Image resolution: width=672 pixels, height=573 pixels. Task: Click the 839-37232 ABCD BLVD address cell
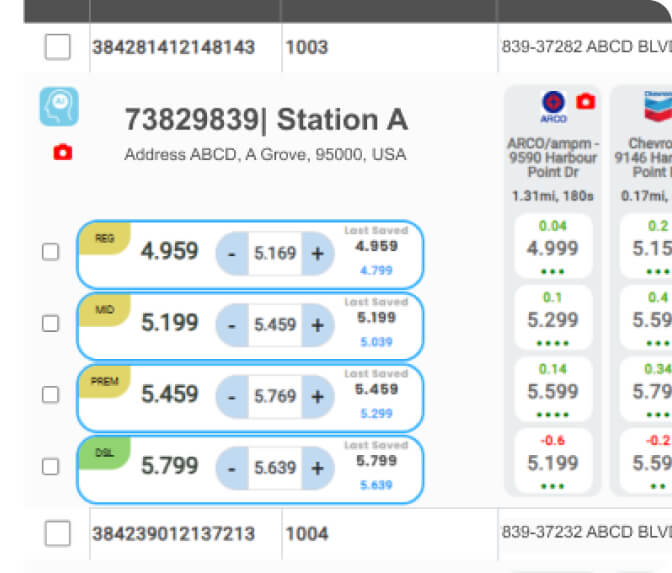(x=586, y=532)
